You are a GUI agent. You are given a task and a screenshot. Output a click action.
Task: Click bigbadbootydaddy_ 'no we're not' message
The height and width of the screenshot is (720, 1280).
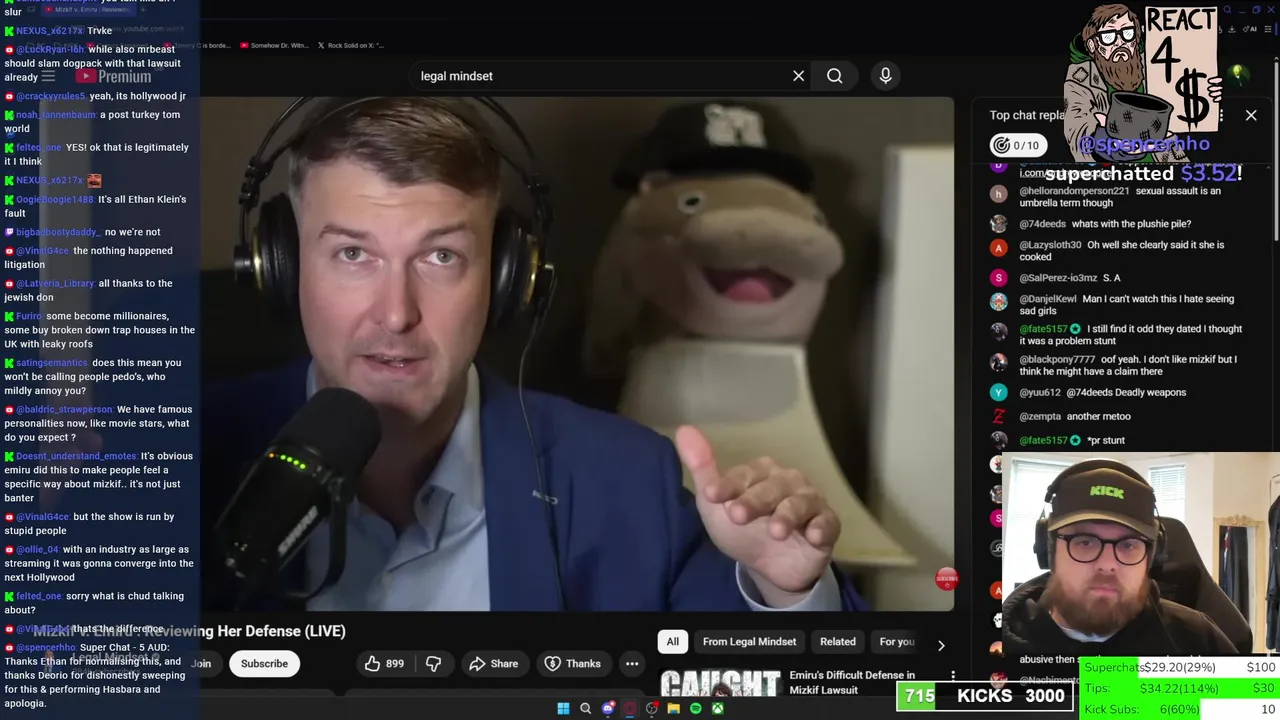tap(82, 232)
